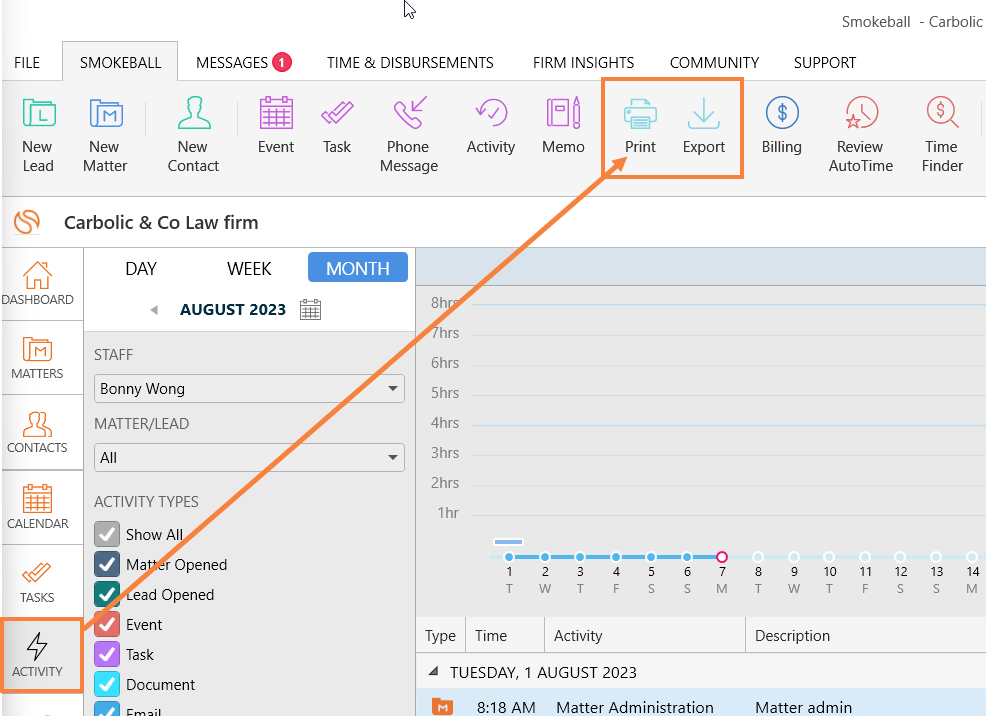Open the Matter/Lead dropdown set to All
This screenshot has width=986, height=716.
click(x=249, y=458)
